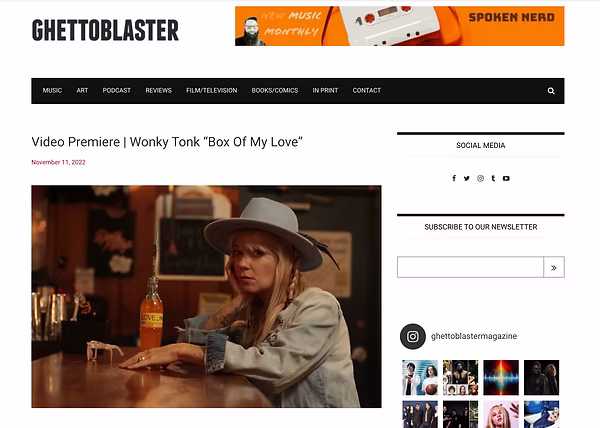Viewport: 600px width, 428px height.
Task: Open the search icon in navigation bar
Action: (x=551, y=91)
